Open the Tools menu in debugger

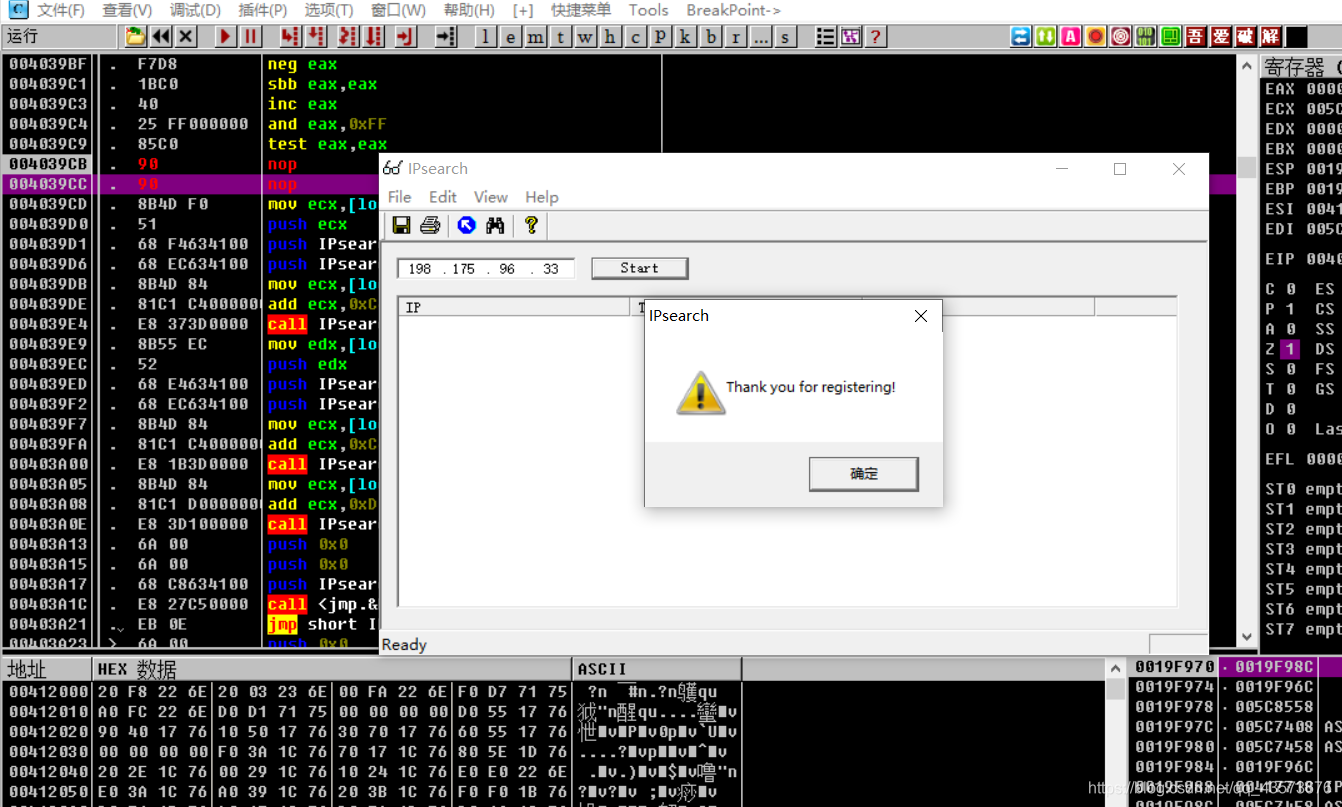(x=648, y=10)
